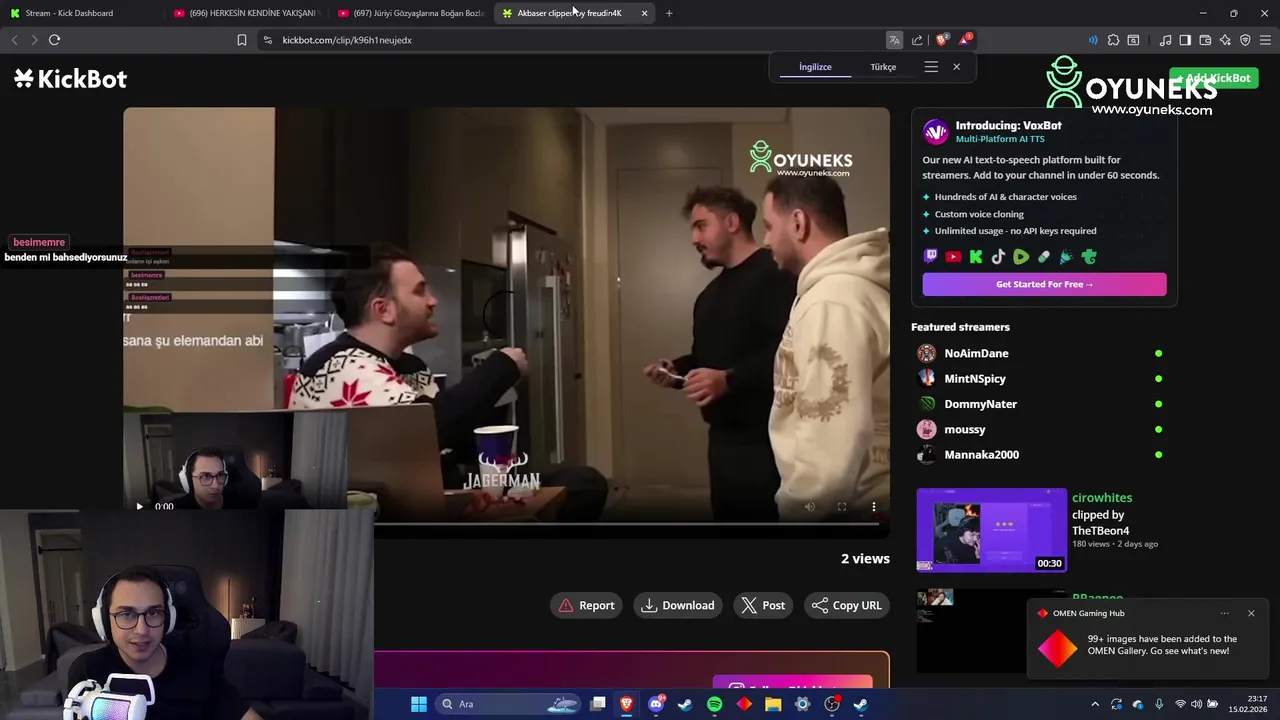
Task: Click the cirowhites channel name
Action: coord(1102,498)
